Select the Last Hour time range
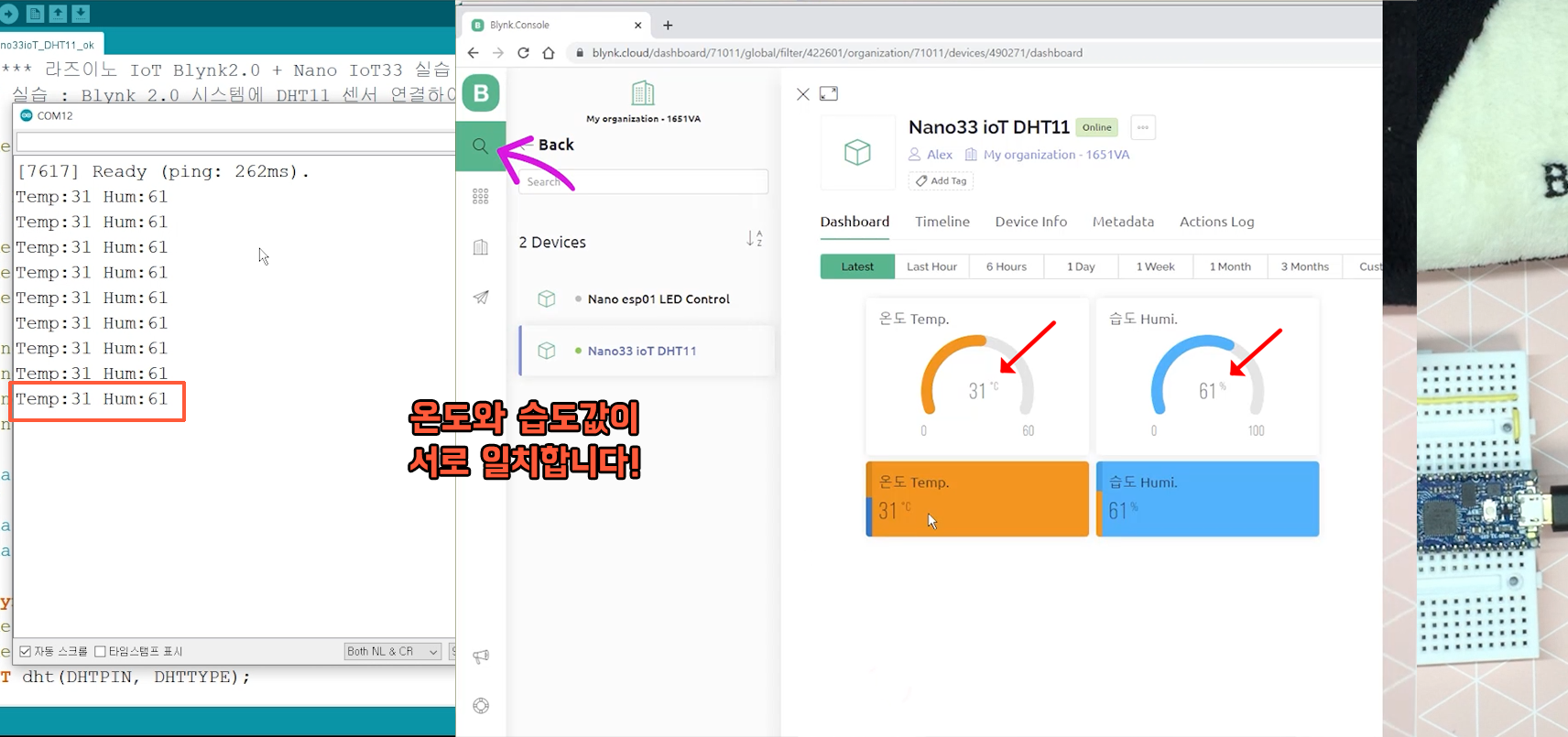The image size is (1568, 737). [x=931, y=266]
